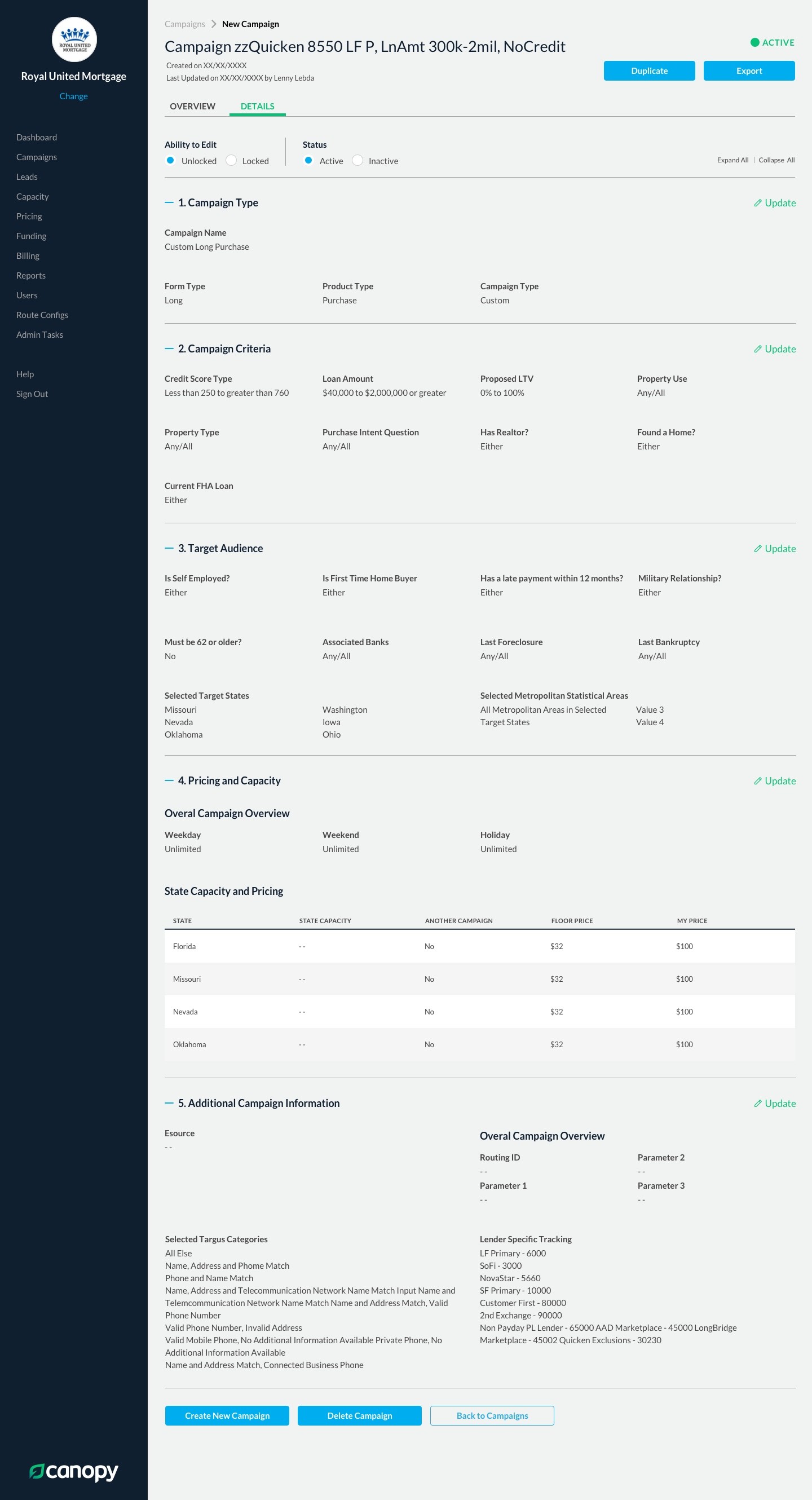Screen dimensions: 812x1500
Task: Select the Unlocked radio button
Action: pyautogui.click(x=170, y=161)
